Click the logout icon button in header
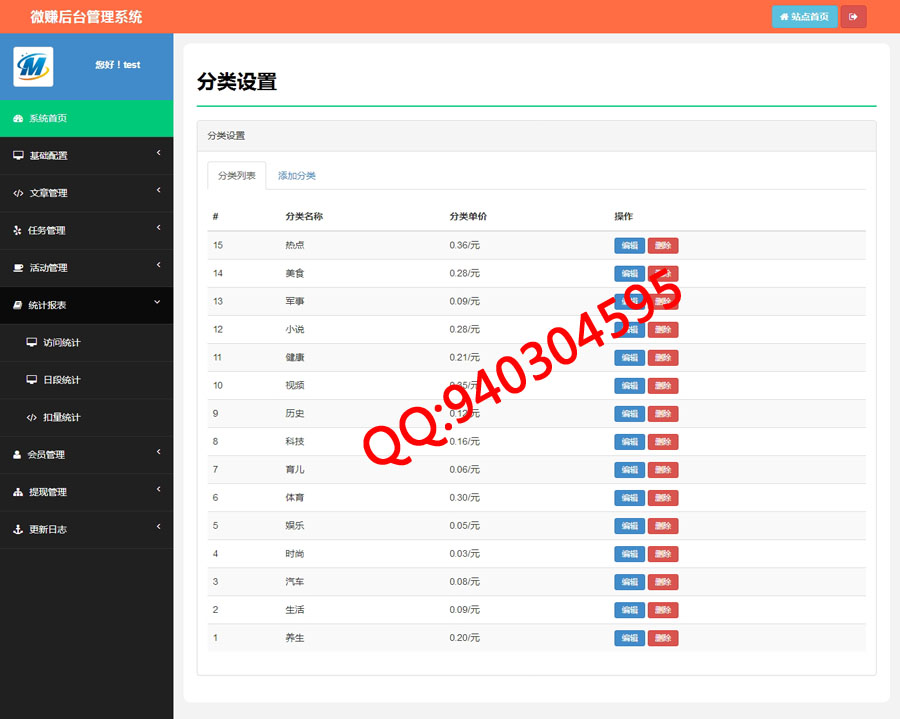900x719 pixels. [853, 17]
